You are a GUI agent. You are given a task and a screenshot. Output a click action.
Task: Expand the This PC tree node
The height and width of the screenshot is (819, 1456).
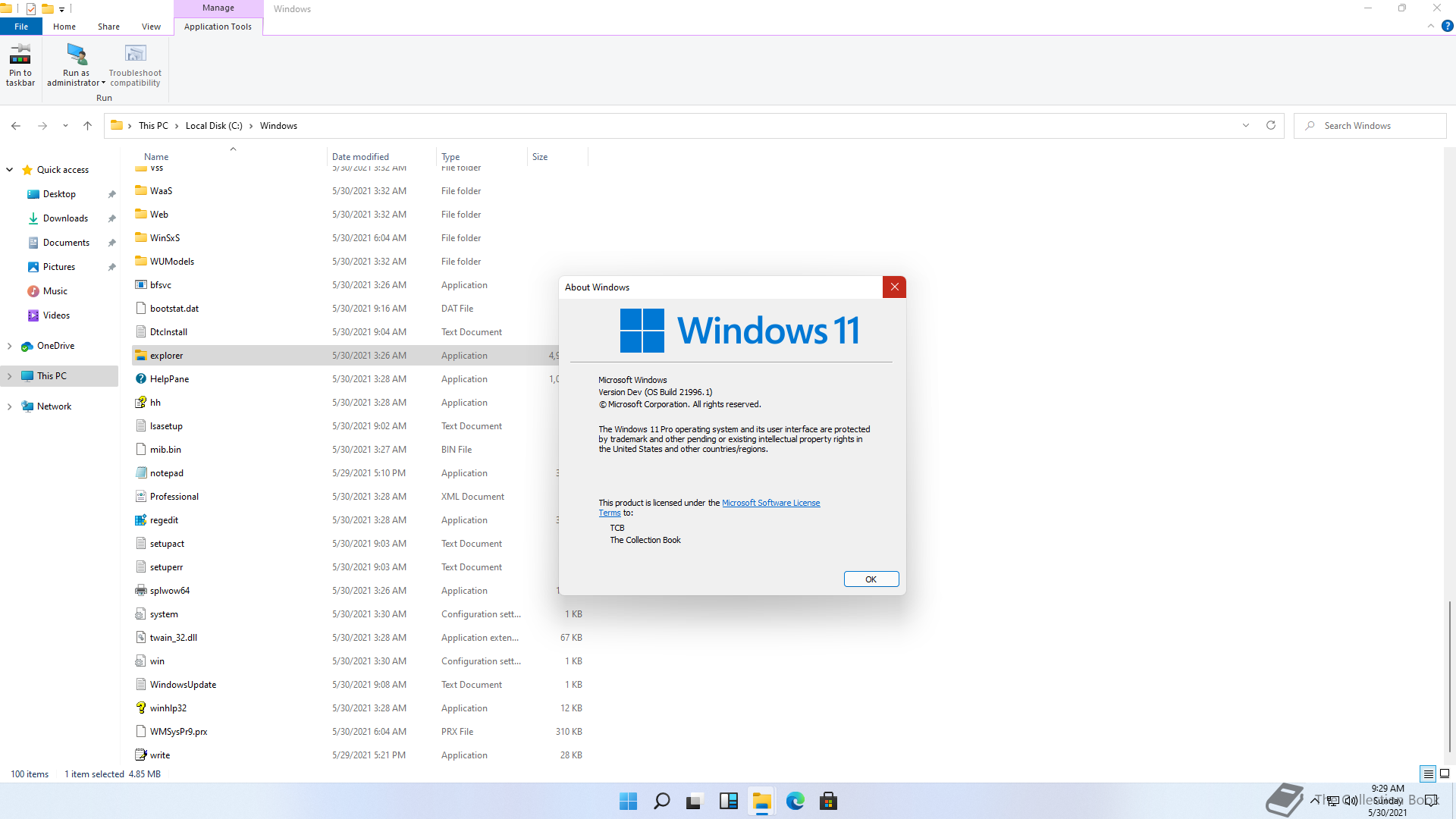click(x=10, y=376)
